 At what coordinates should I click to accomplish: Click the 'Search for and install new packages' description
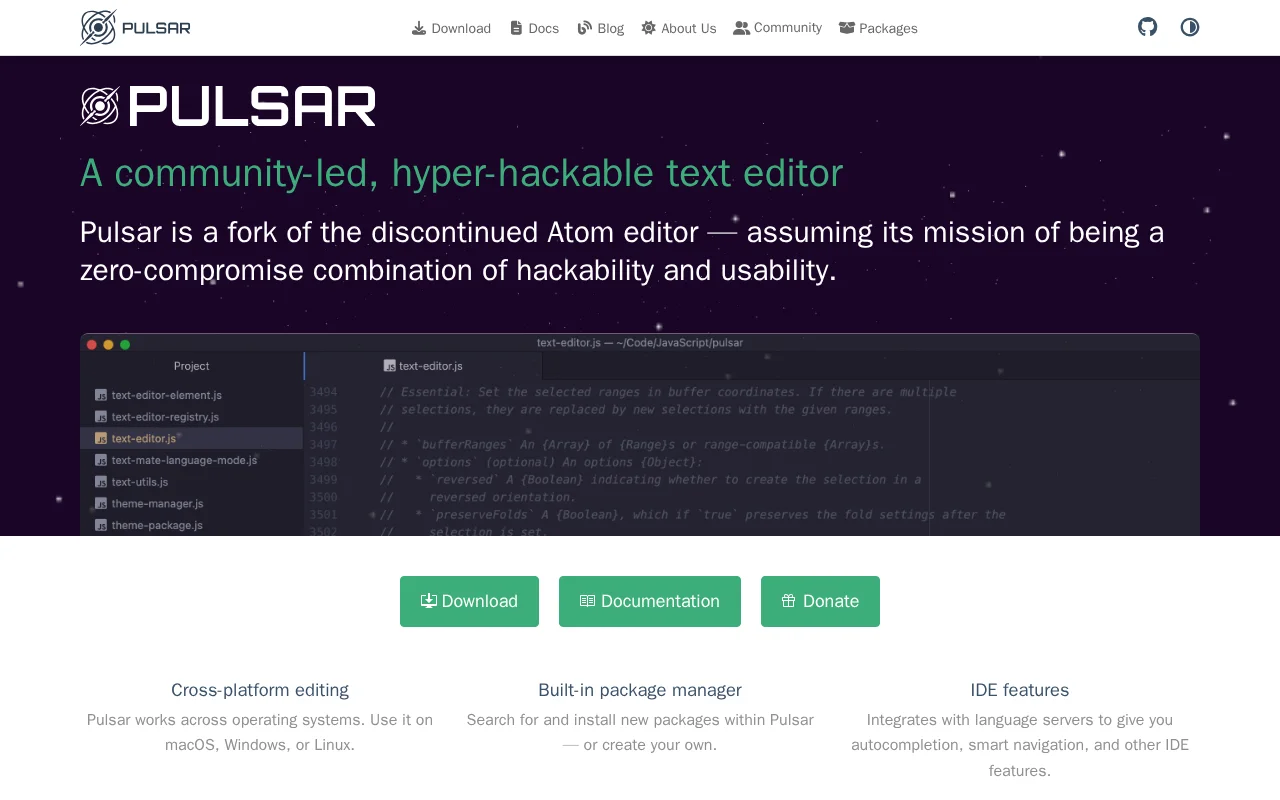click(x=640, y=733)
